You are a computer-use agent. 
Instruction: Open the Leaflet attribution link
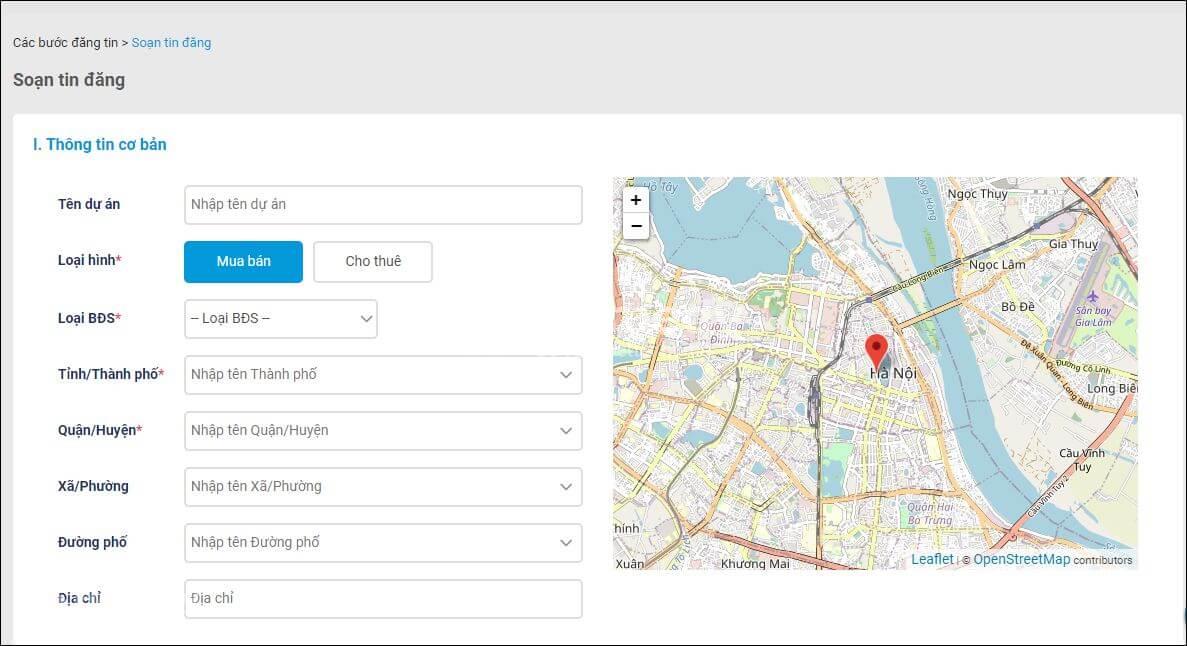point(932,560)
